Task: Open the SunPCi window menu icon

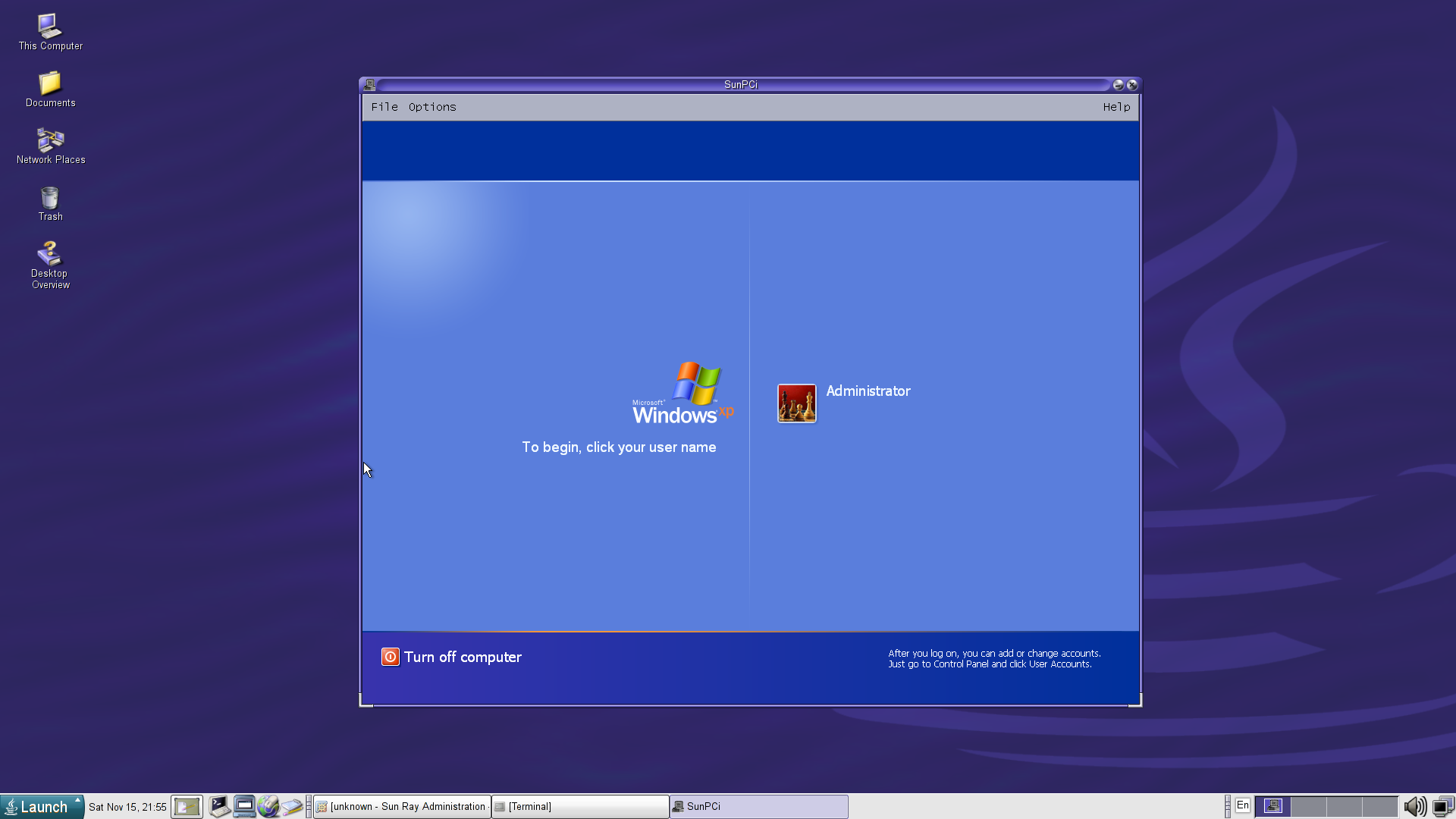Action: (369, 85)
